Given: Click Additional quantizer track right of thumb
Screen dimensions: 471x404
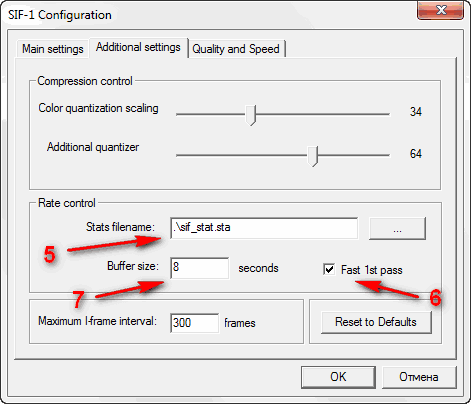Looking at the screenshot, I should coord(354,155).
